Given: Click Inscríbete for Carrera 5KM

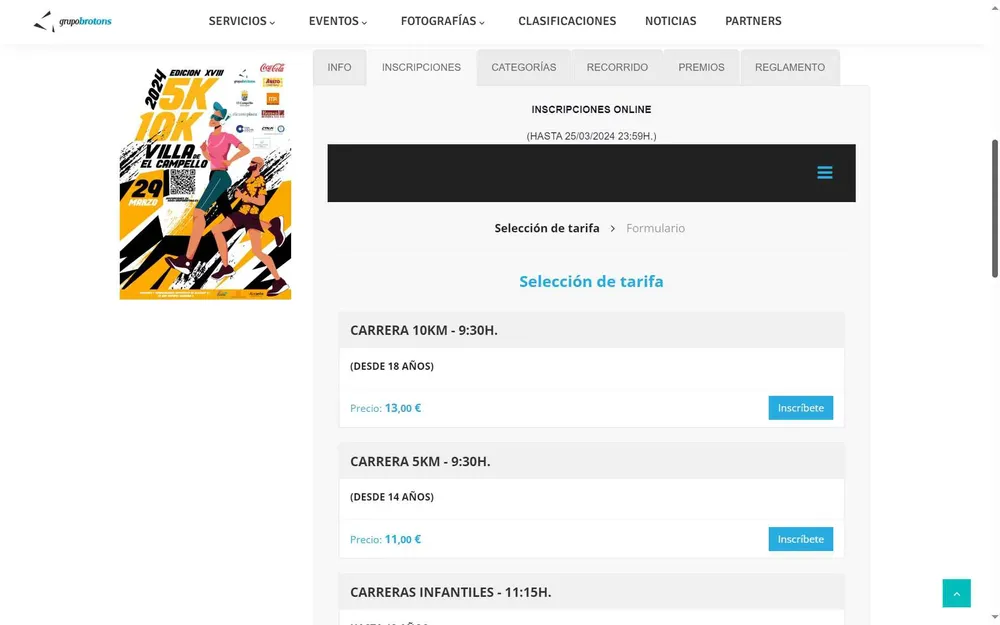Looking at the screenshot, I should coord(800,539).
